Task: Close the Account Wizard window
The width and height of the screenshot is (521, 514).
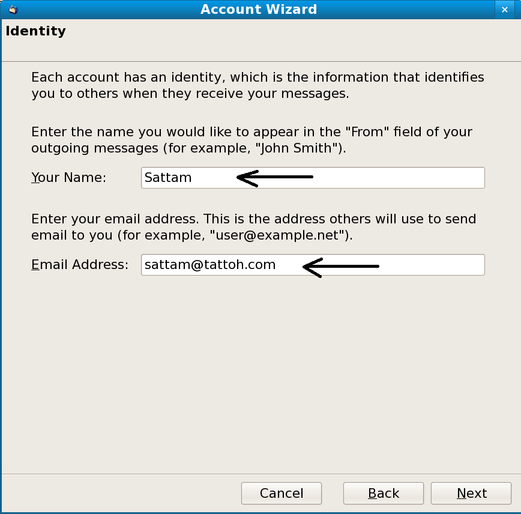Action: [x=505, y=10]
